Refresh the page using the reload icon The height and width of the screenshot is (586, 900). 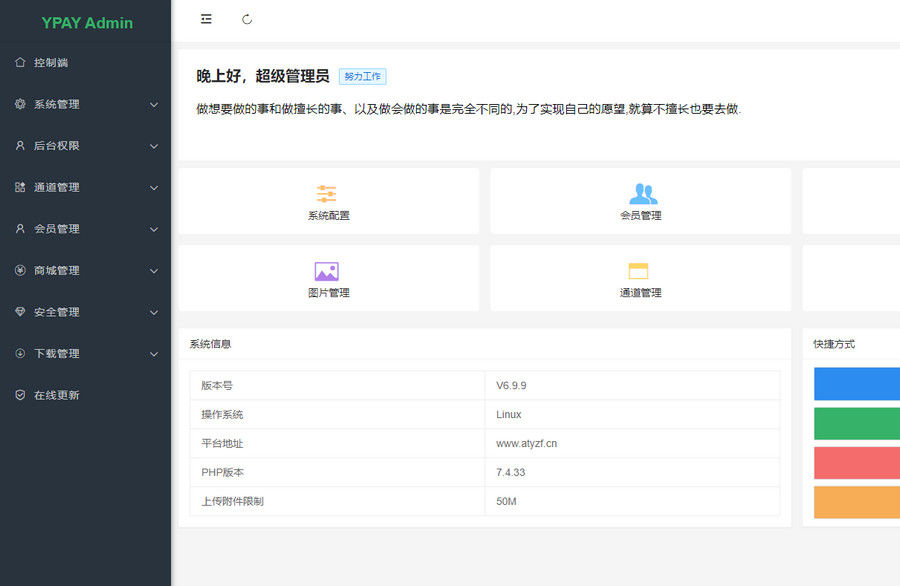[246, 19]
